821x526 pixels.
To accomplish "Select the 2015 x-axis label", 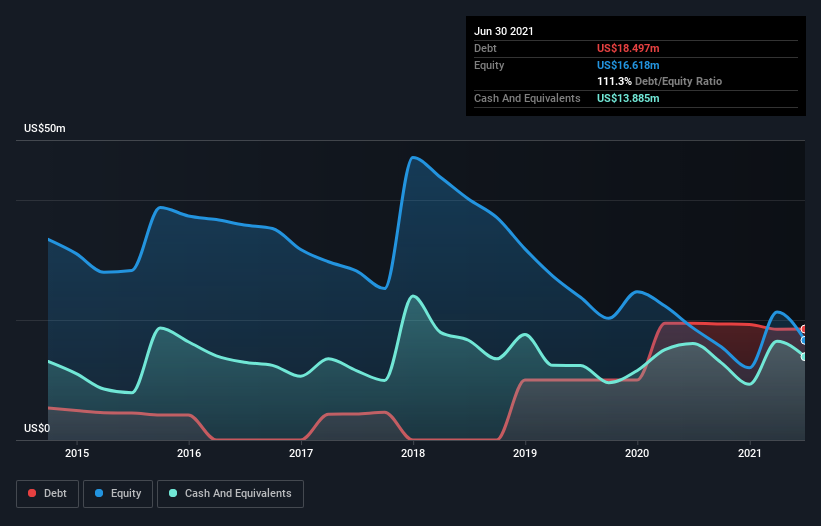I will coord(77,453).
